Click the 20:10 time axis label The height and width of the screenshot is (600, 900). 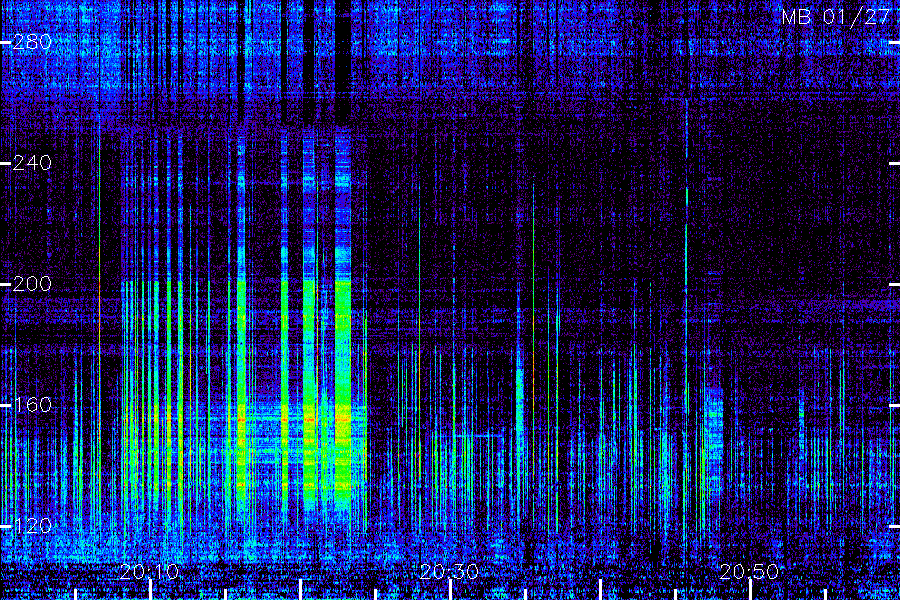click(150, 571)
